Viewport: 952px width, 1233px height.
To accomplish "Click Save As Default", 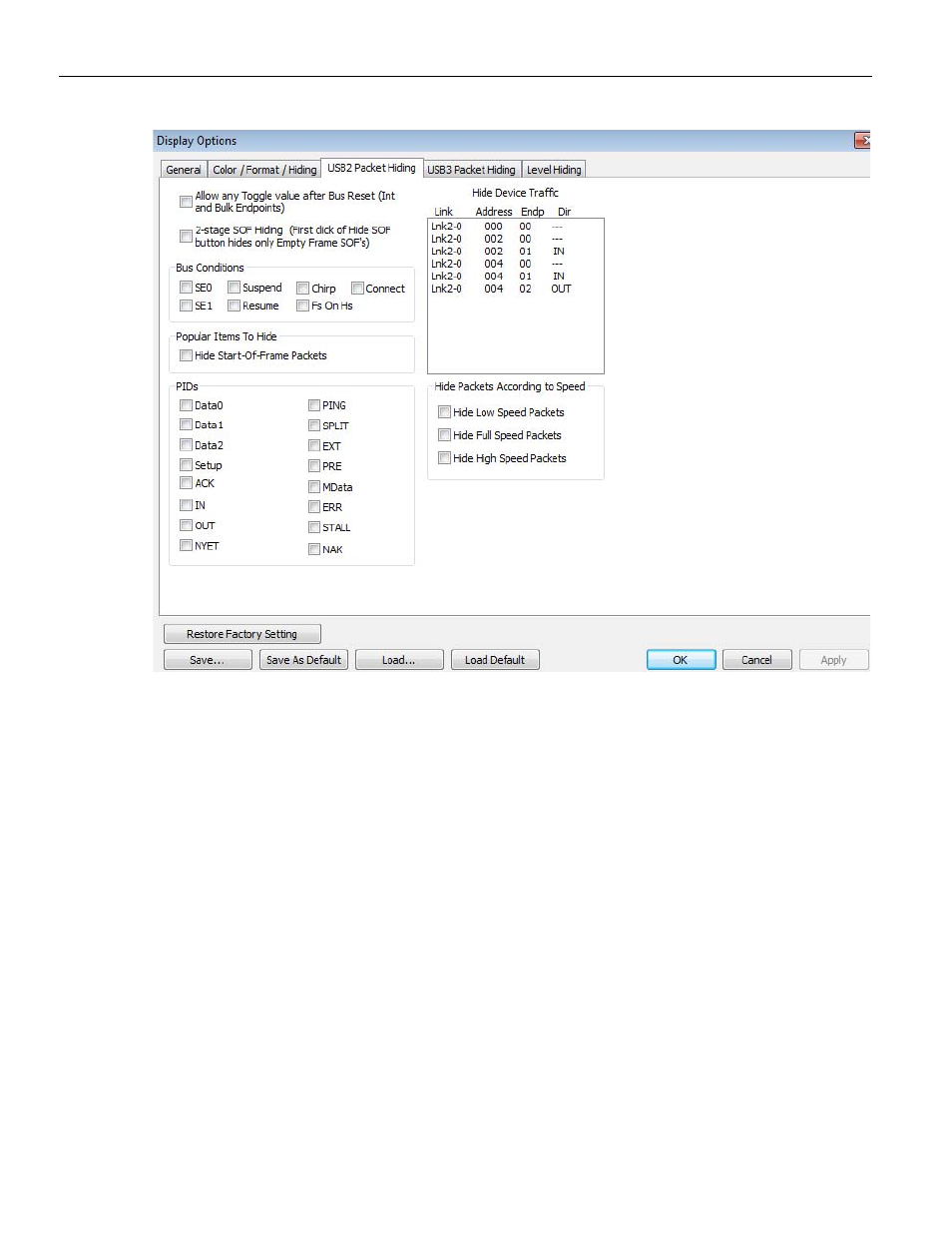I will coord(303,660).
